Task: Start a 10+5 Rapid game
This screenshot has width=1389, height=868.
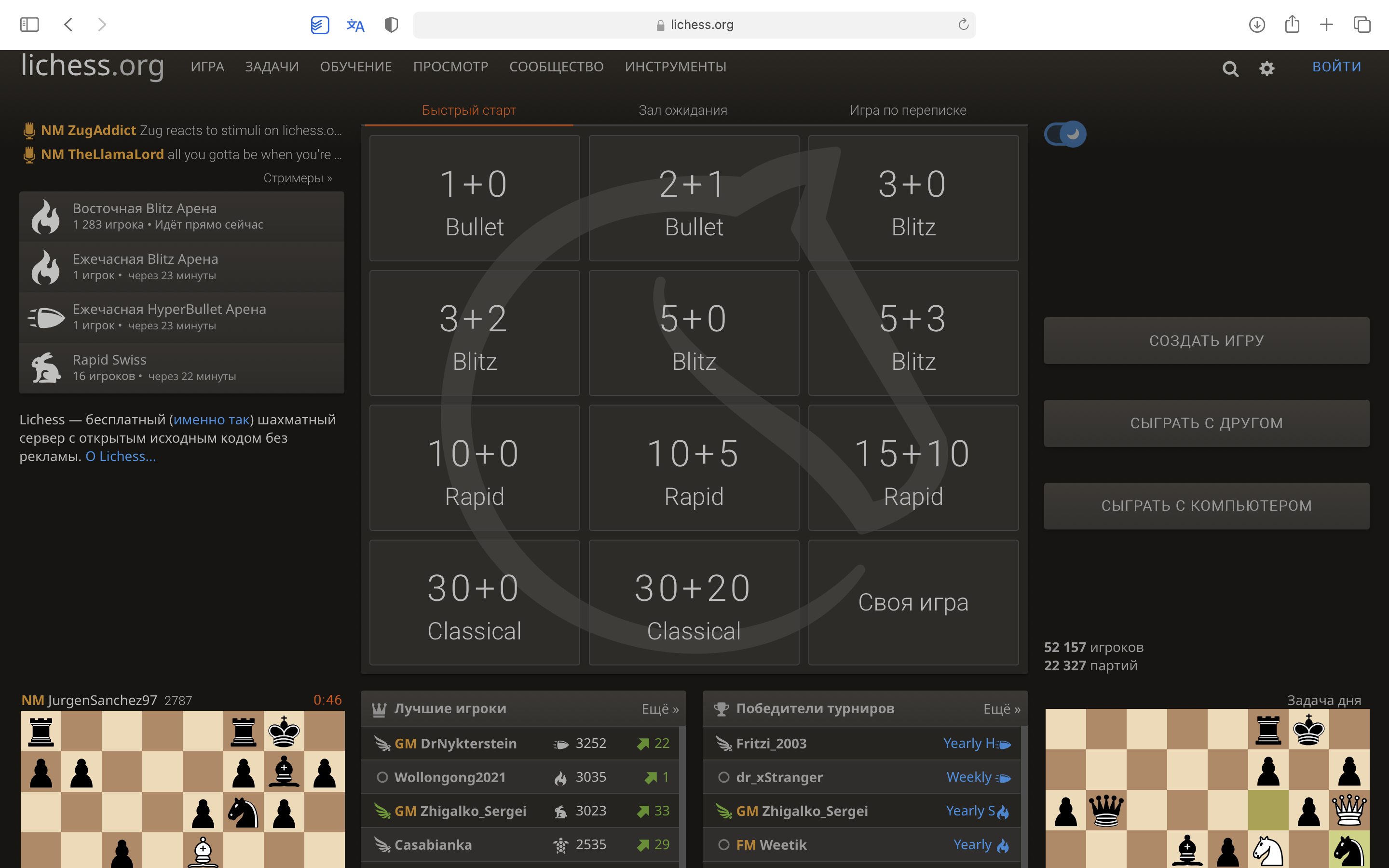Action: click(694, 468)
